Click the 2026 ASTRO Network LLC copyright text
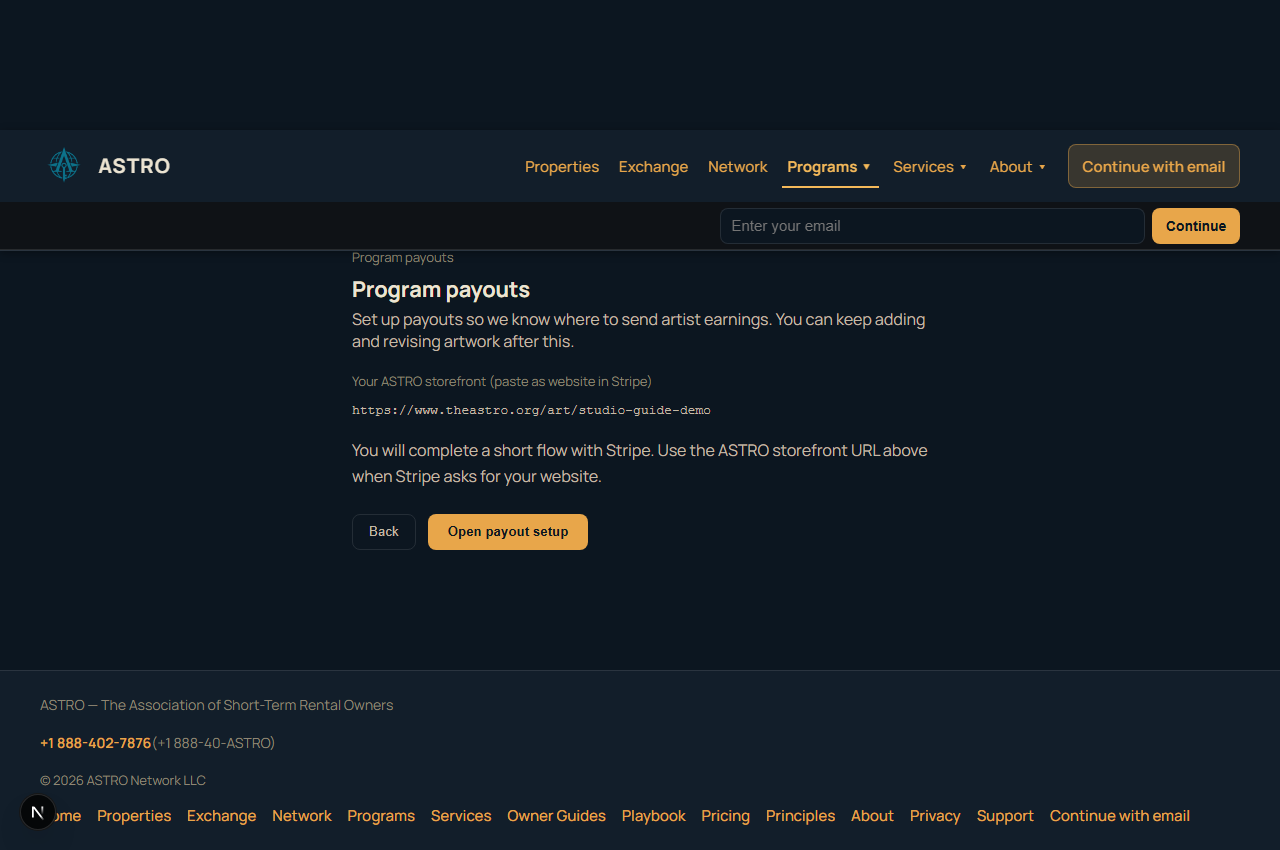1280x850 pixels. pos(123,780)
